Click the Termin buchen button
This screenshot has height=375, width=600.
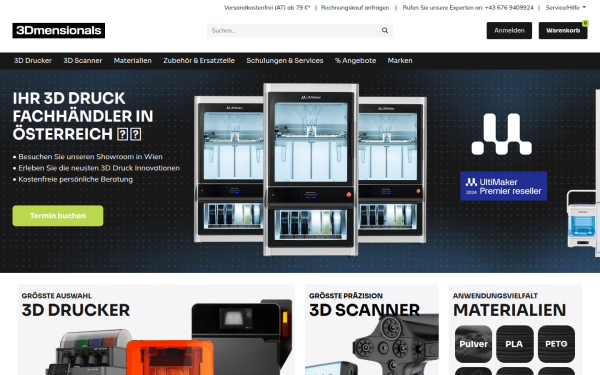point(58,216)
